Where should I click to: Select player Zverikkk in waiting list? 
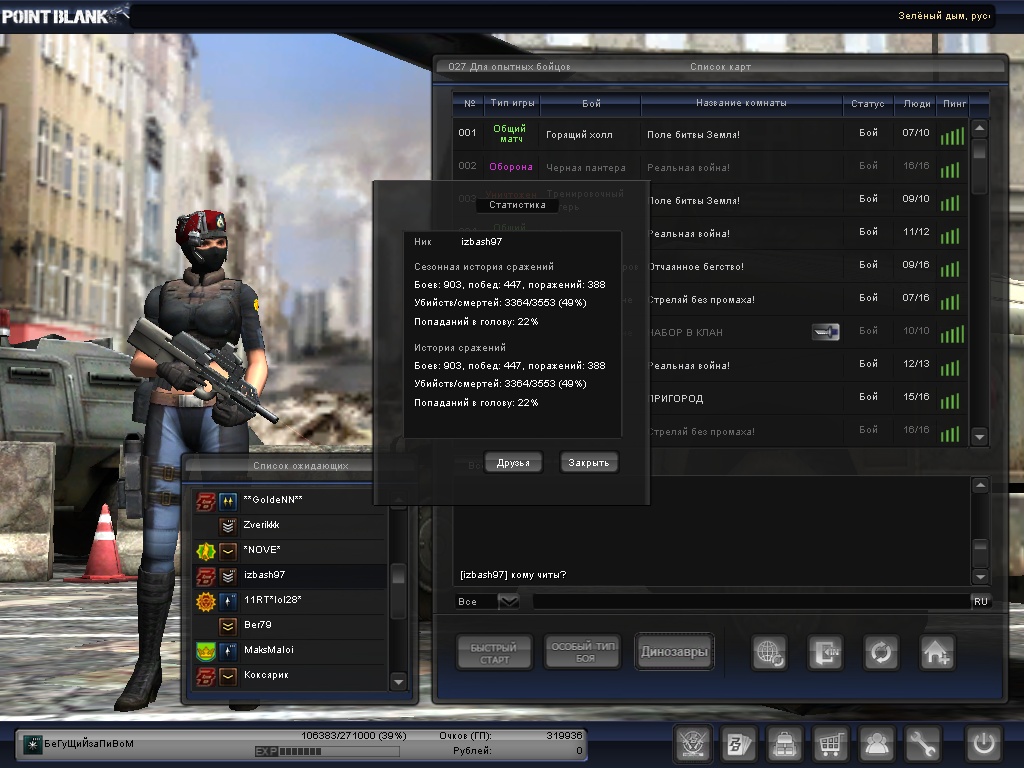289,526
